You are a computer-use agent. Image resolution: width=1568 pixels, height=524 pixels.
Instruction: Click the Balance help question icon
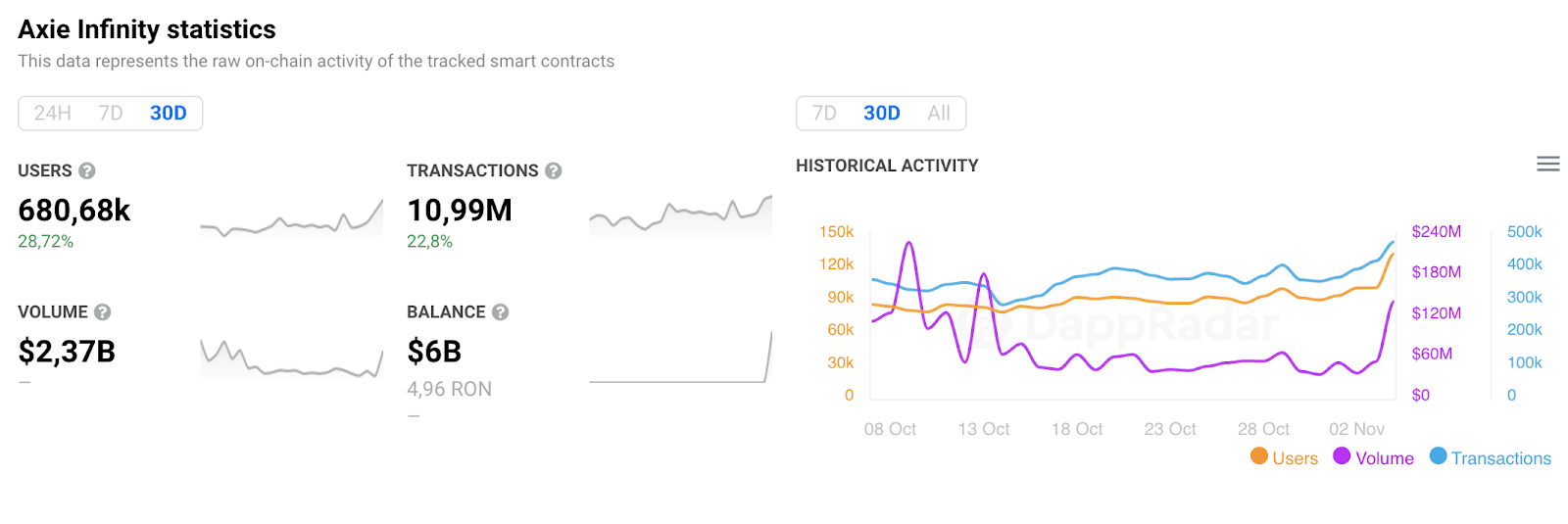tap(501, 311)
